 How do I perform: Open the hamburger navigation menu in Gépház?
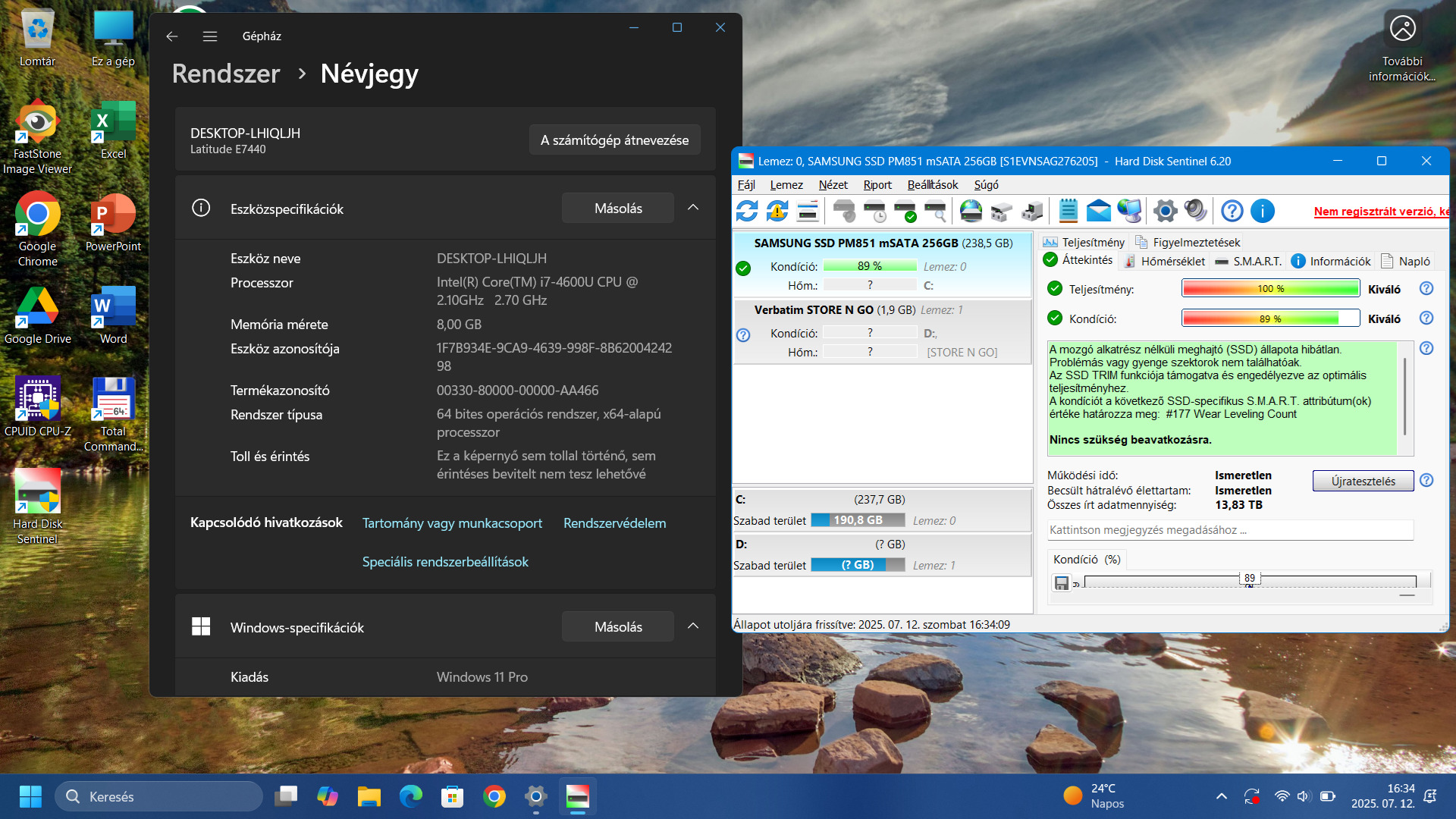(210, 36)
